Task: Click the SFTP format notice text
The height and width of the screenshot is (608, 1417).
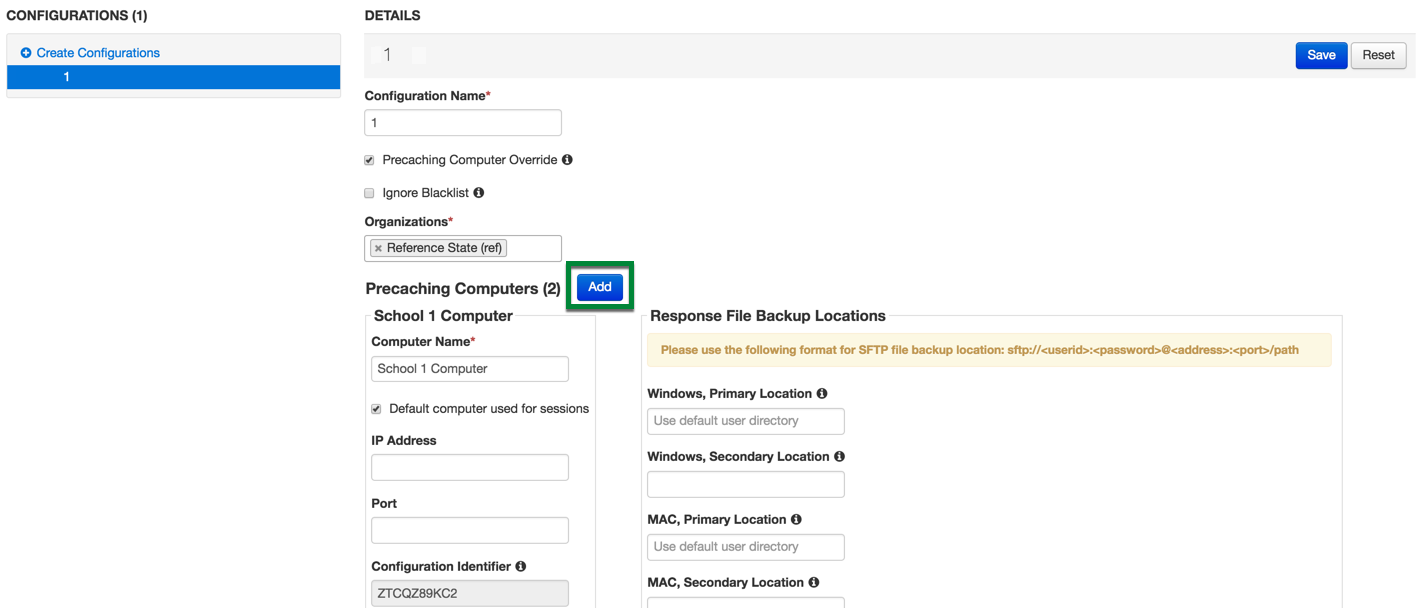Action: pyautogui.click(x=980, y=350)
